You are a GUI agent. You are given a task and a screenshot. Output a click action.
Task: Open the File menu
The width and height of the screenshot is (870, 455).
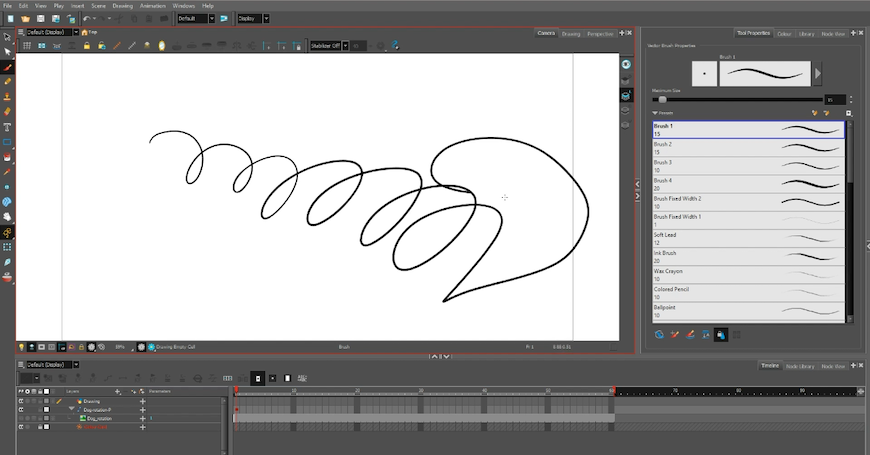click(7, 6)
